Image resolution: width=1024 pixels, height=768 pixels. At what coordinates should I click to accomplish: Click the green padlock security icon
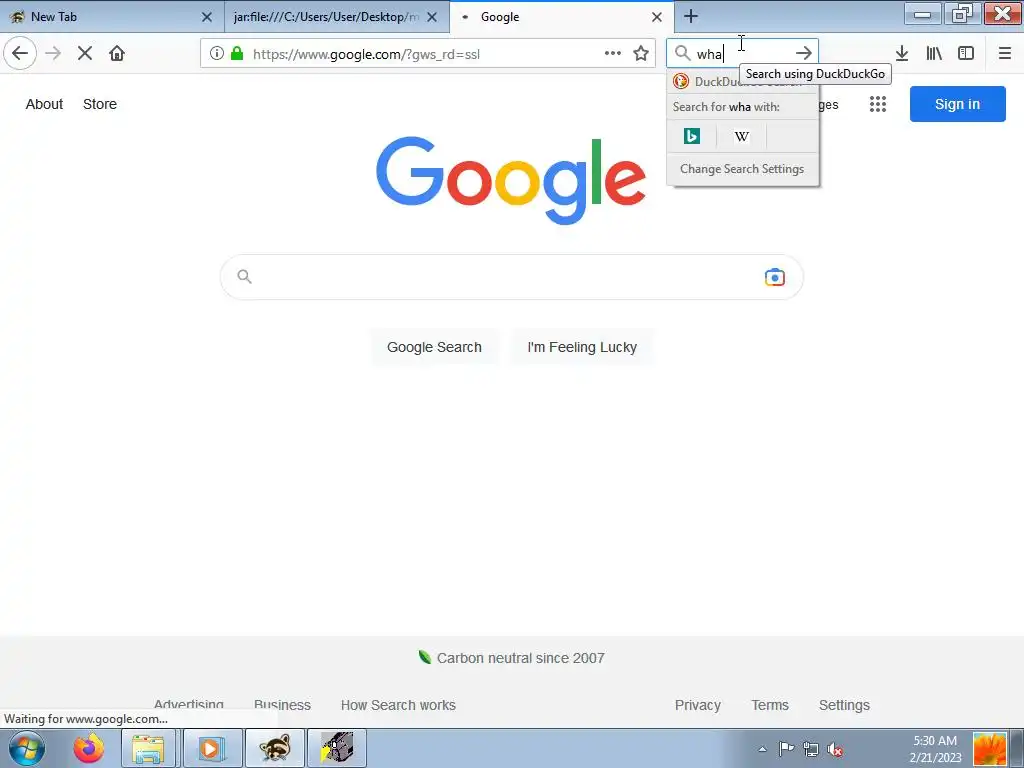(x=237, y=54)
